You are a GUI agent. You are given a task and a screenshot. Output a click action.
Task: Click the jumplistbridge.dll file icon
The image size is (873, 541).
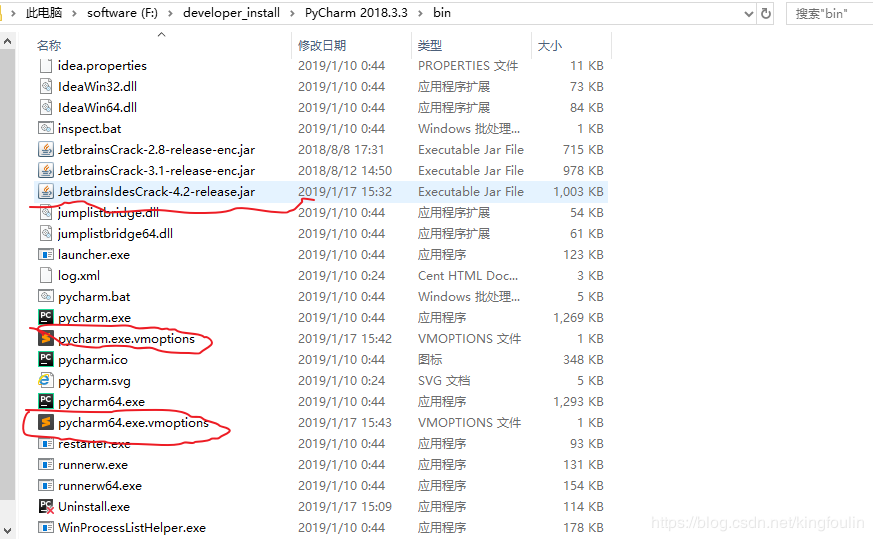pyautogui.click(x=46, y=213)
